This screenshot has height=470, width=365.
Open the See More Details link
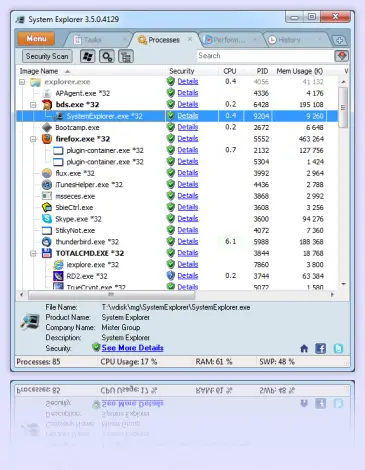(132, 348)
